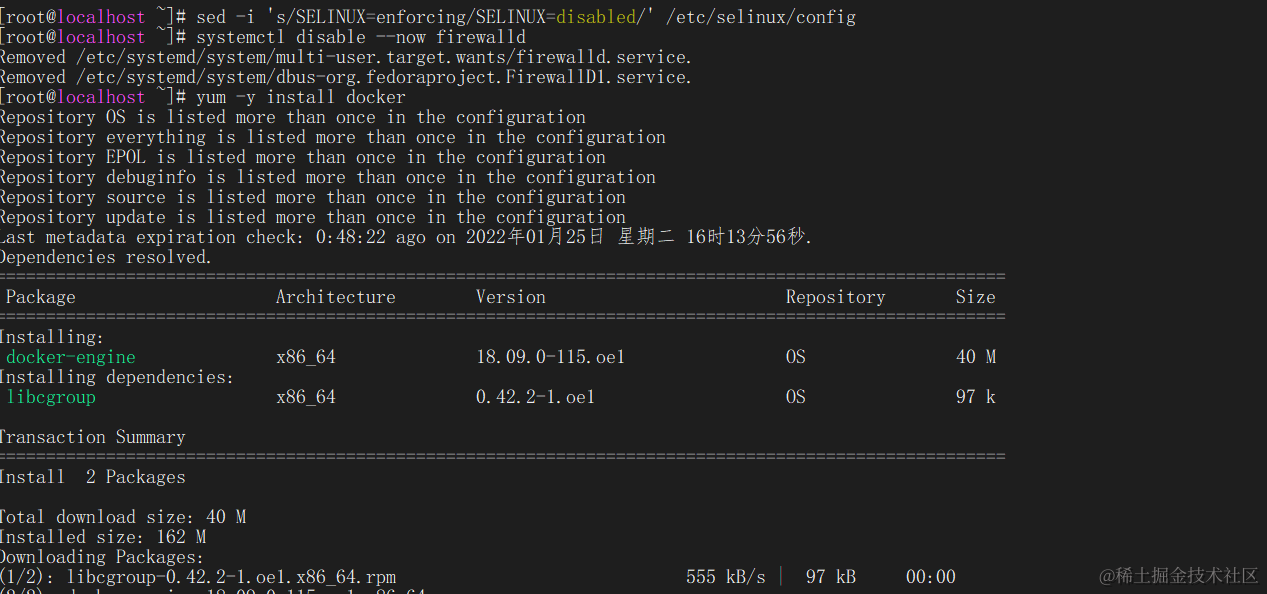Click 'Repository everything is listed' warning line
The image size is (1267, 594).
pyautogui.click(x=333, y=137)
